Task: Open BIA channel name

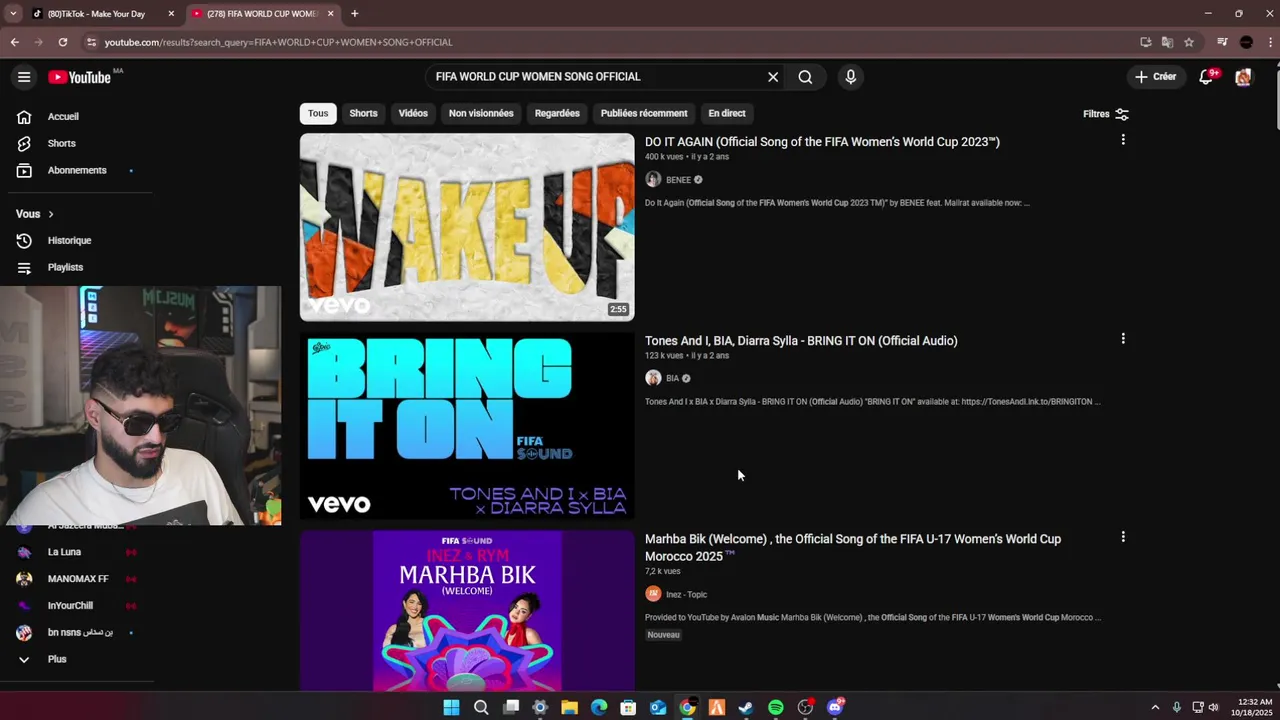Action: (x=672, y=379)
